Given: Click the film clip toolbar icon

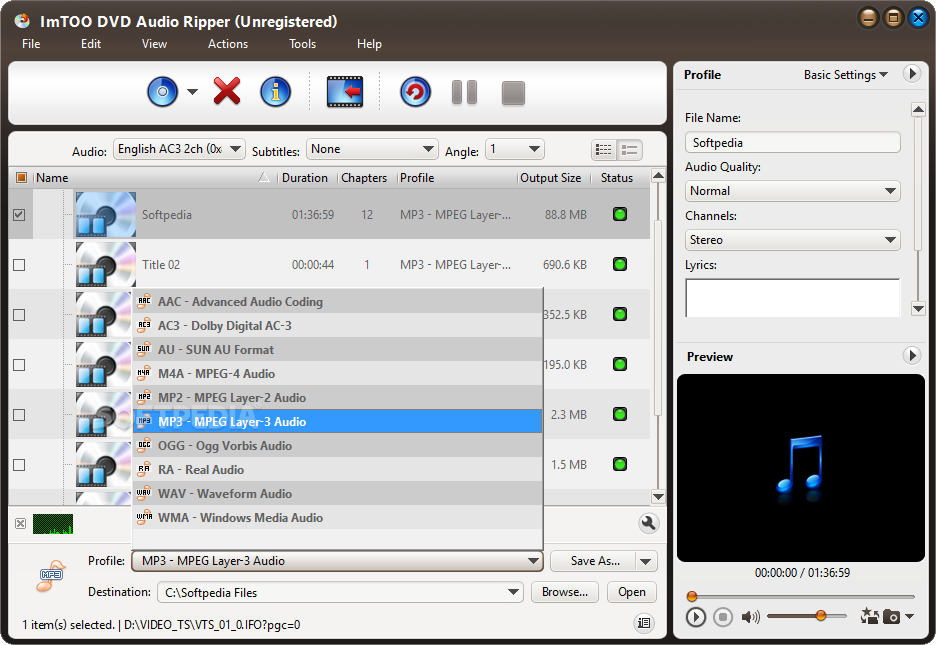Looking at the screenshot, I should [345, 92].
